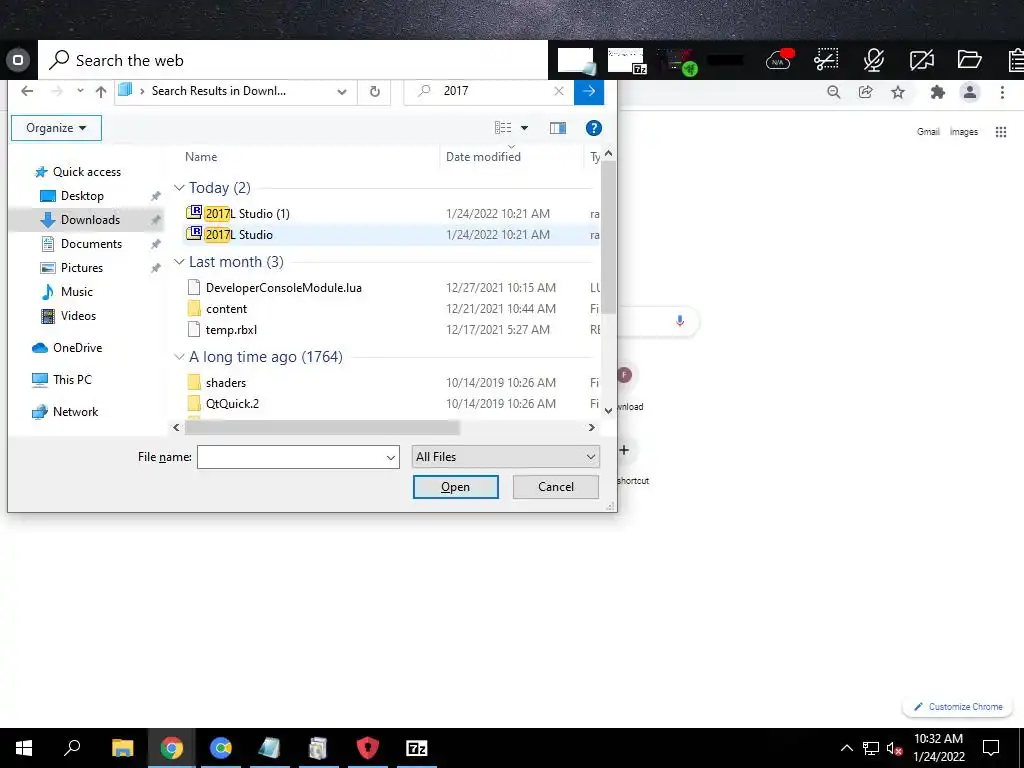Click the scroll right arrow in file list
Viewport: 1024px width, 768px height.
click(x=591, y=427)
